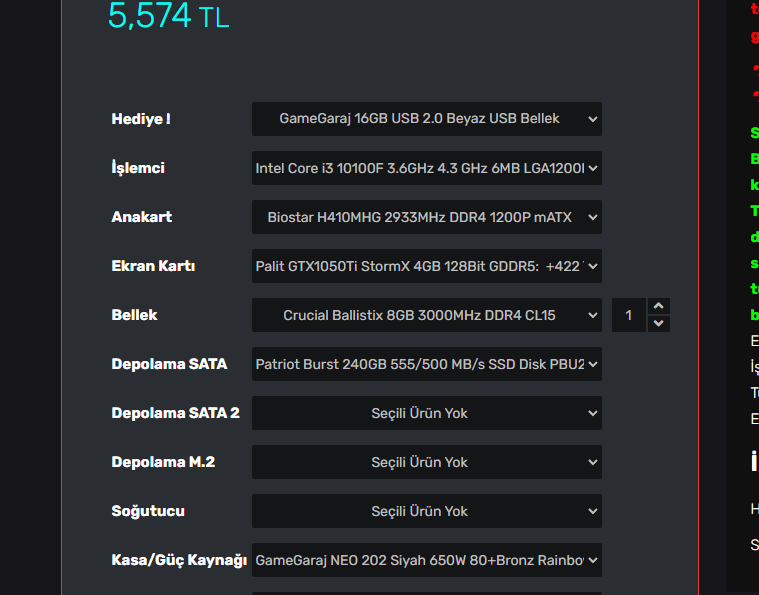759x595 pixels.
Task: Click the chevron arrow on Anakart dropdown
Action: (593, 217)
